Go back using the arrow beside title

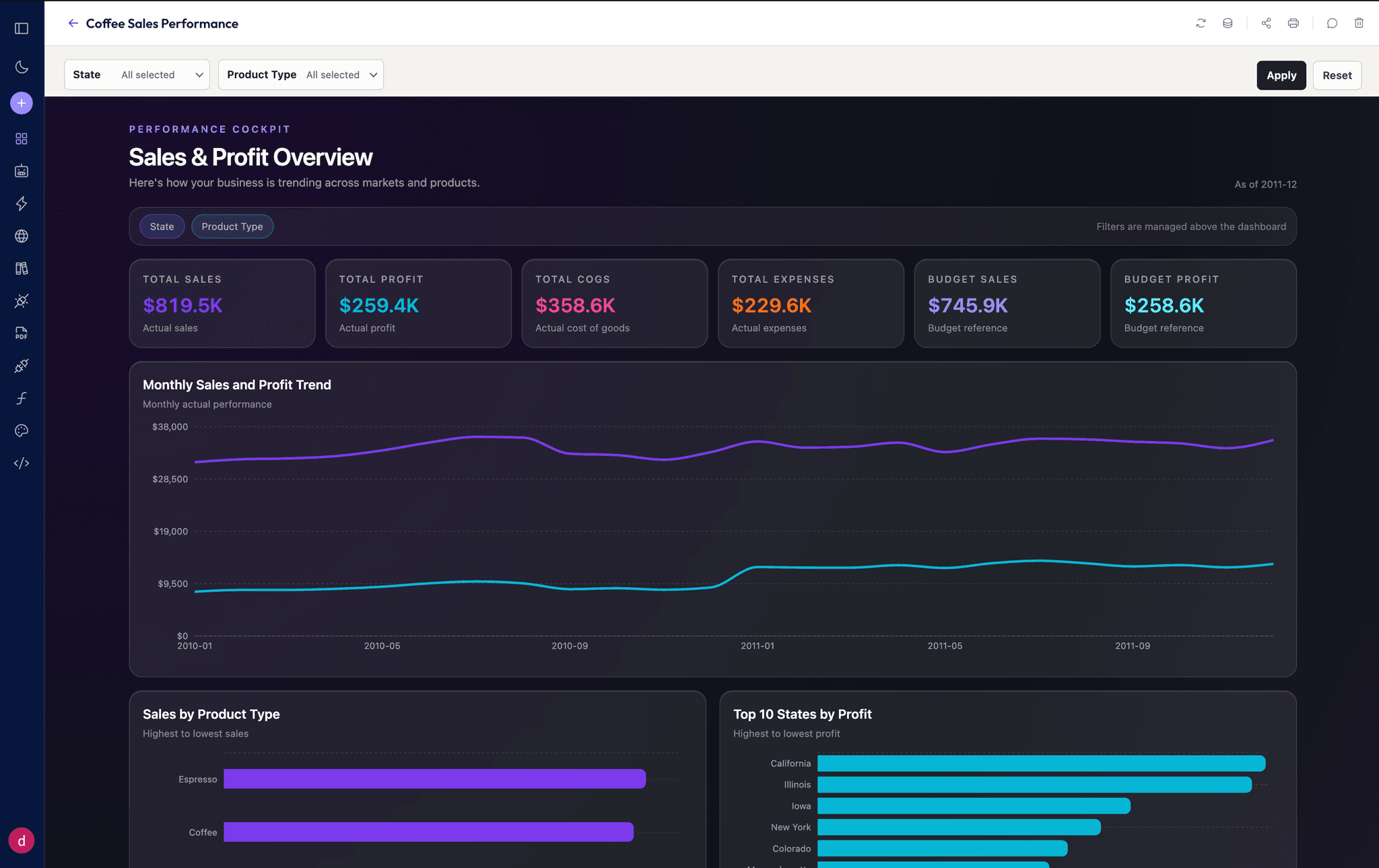[x=73, y=23]
